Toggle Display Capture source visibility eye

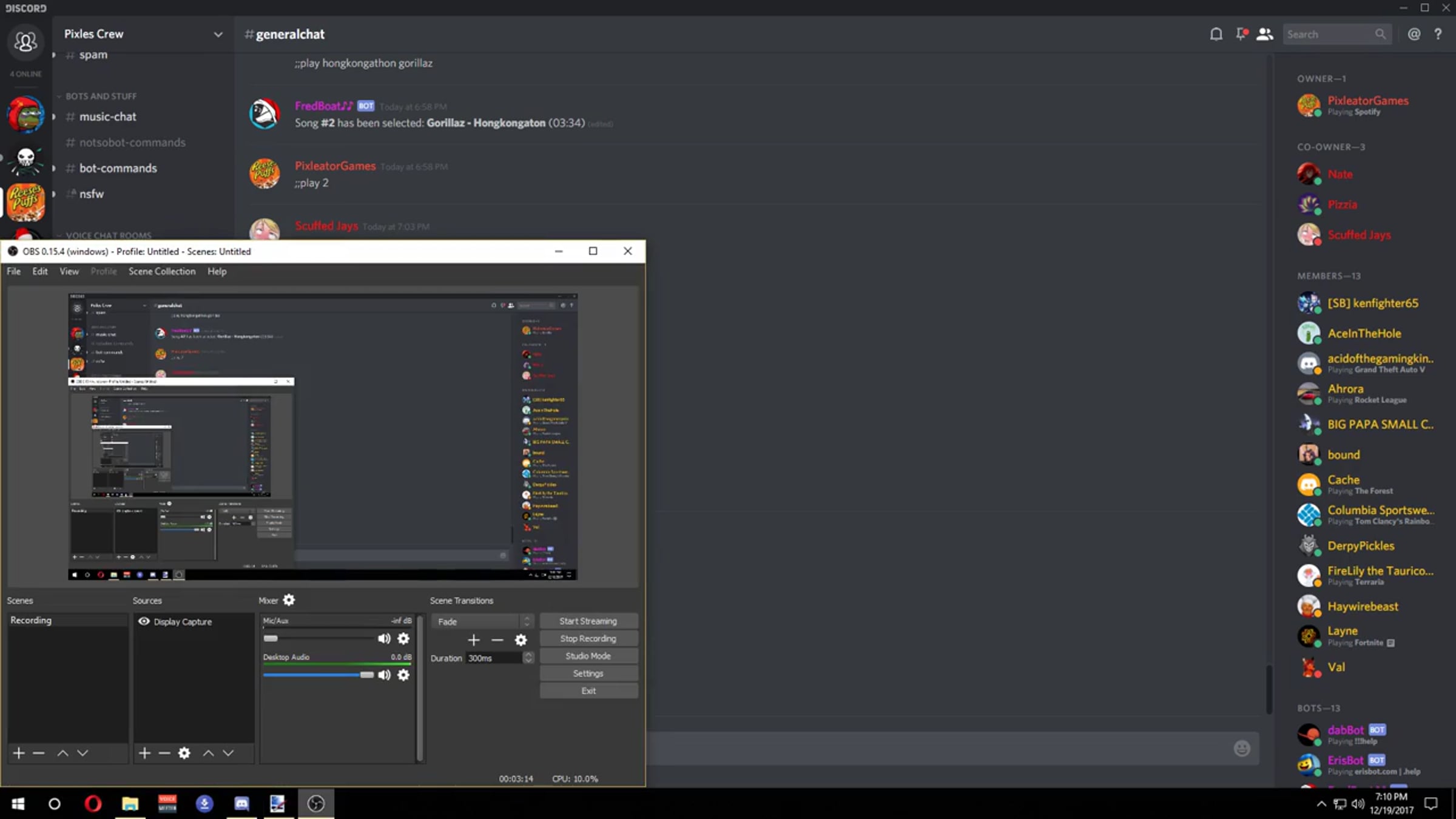click(144, 621)
